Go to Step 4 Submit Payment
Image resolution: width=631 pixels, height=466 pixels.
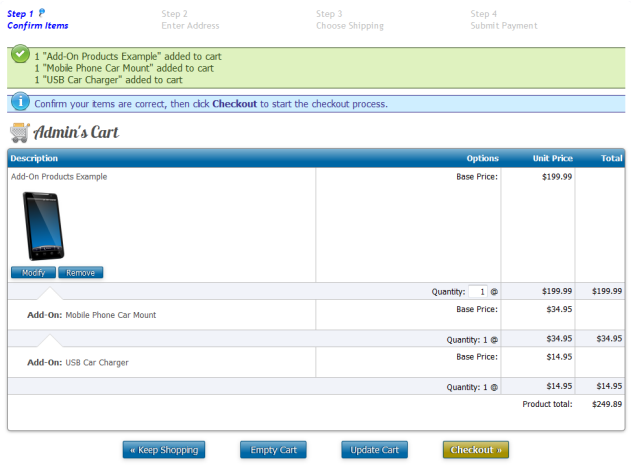point(503,20)
